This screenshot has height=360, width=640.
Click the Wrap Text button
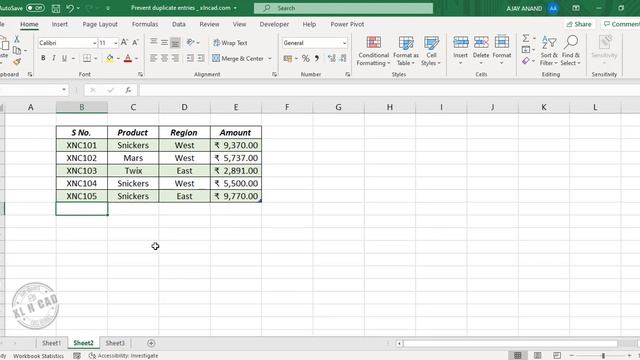click(x=230, y=42)
